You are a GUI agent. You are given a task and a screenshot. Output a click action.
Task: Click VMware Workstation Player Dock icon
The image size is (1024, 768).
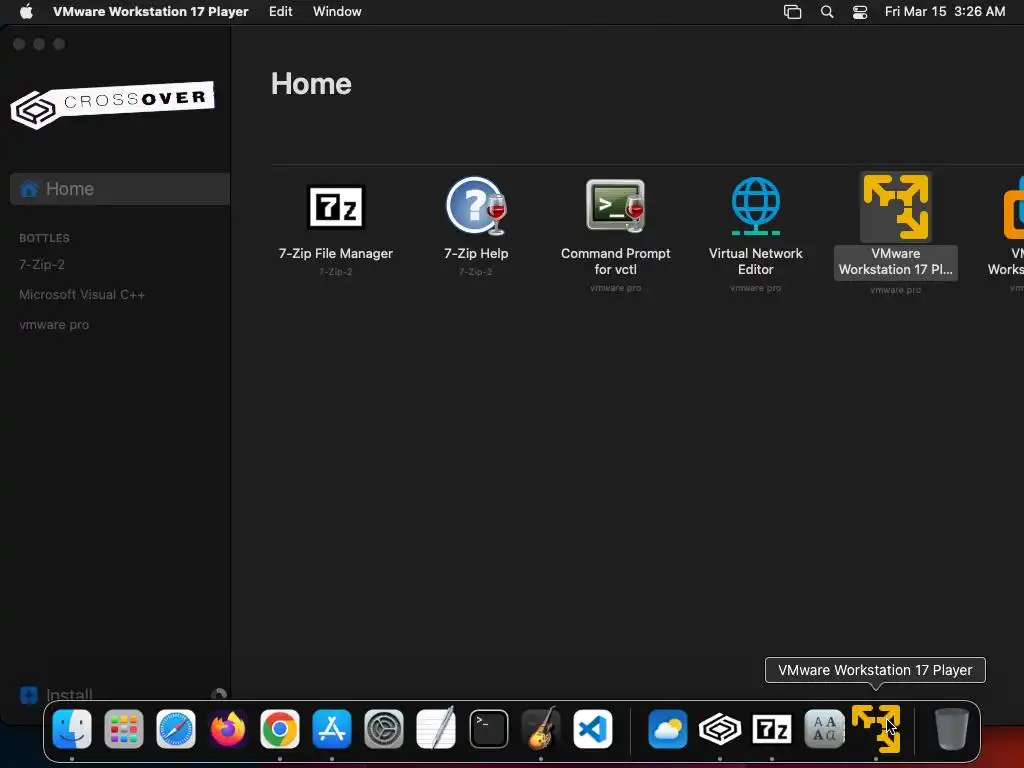(x=876, y=729)
